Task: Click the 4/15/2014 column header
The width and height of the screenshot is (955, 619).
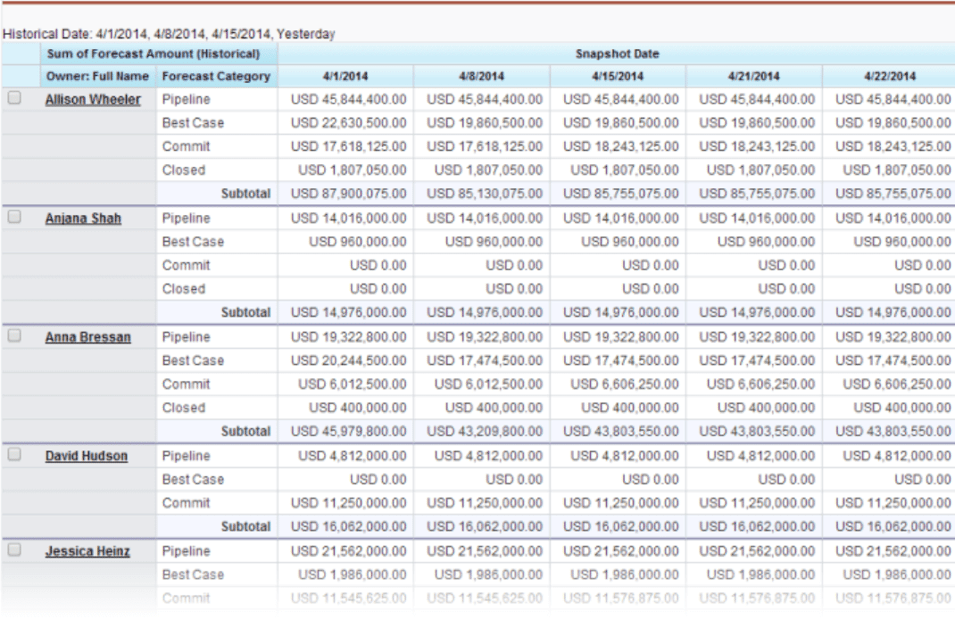Action: click(x=617, y=76)
